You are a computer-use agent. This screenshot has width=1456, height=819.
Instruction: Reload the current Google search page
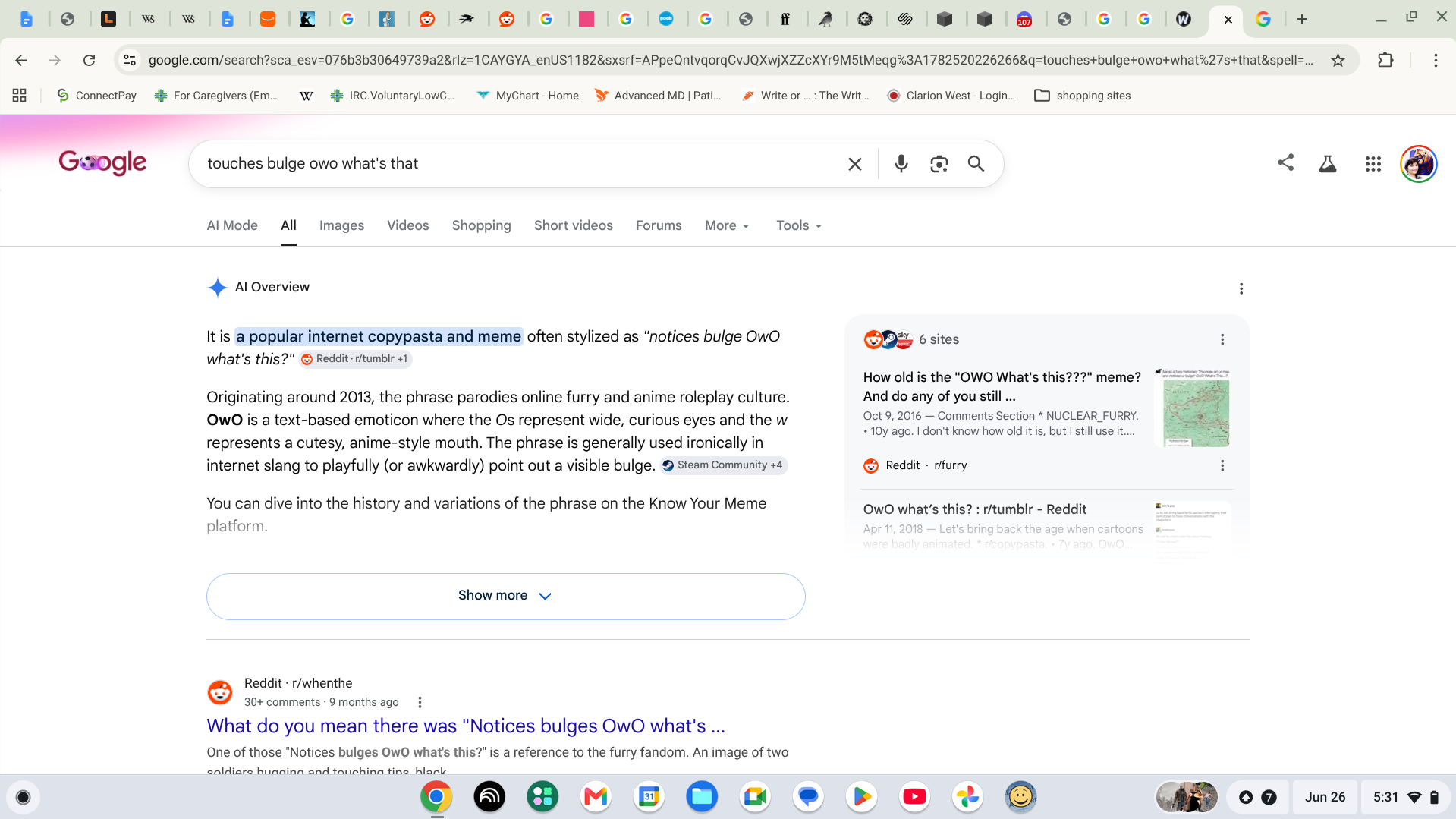click(x=89, y=60)
